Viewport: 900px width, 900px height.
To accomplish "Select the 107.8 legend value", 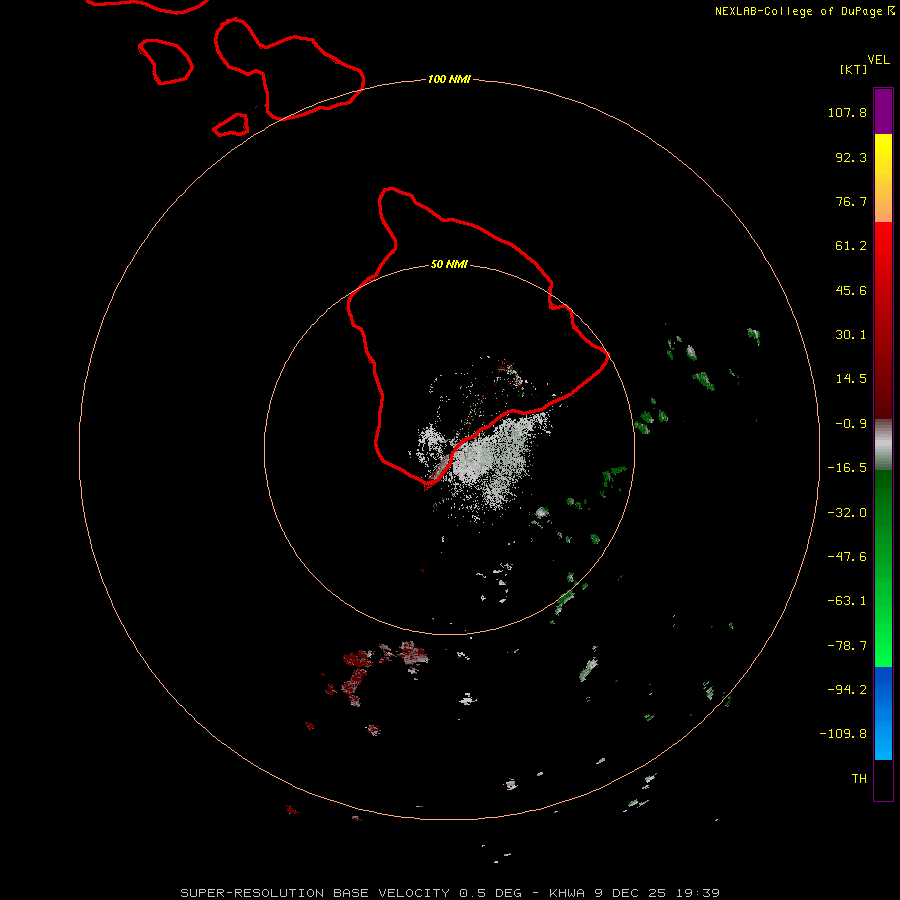I will [847, 112].
